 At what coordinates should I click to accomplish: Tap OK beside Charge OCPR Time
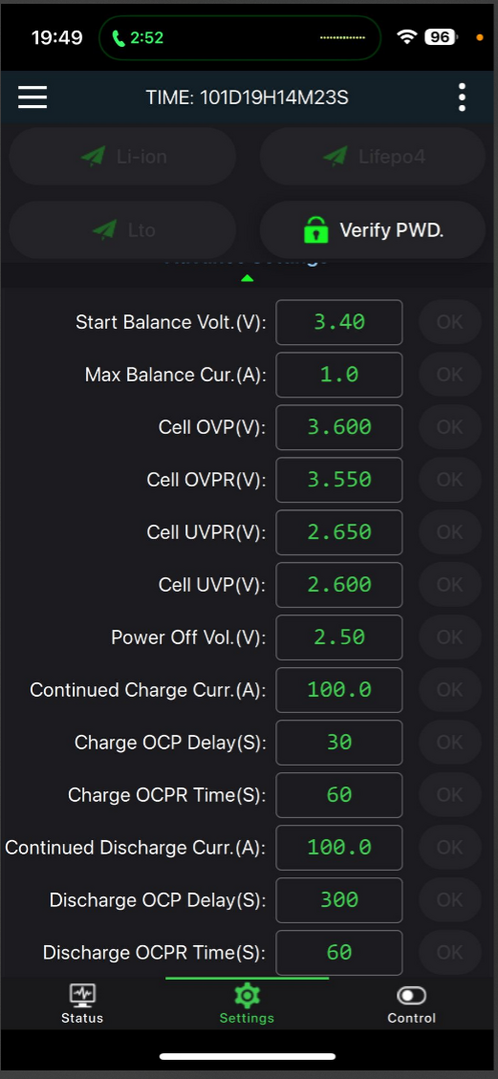pyautogui.click(x=450, y=795)
